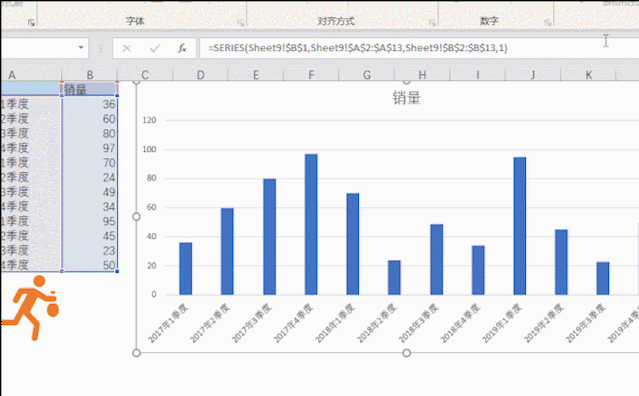Click the formula bar cancel X icon
This screenshot has height=396, width=639.
click(x=127, y=48)
